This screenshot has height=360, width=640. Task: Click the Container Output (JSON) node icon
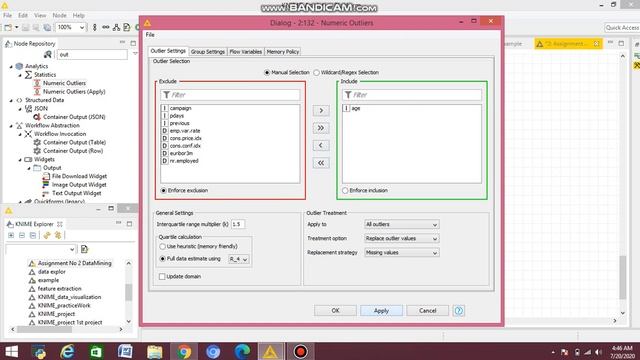click(37, 117)
